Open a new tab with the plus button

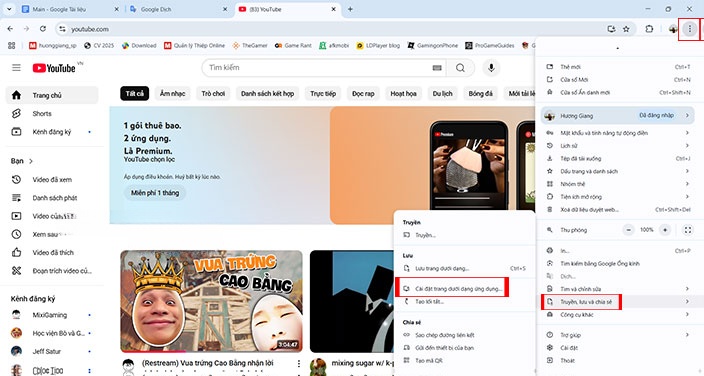(350, 9)
